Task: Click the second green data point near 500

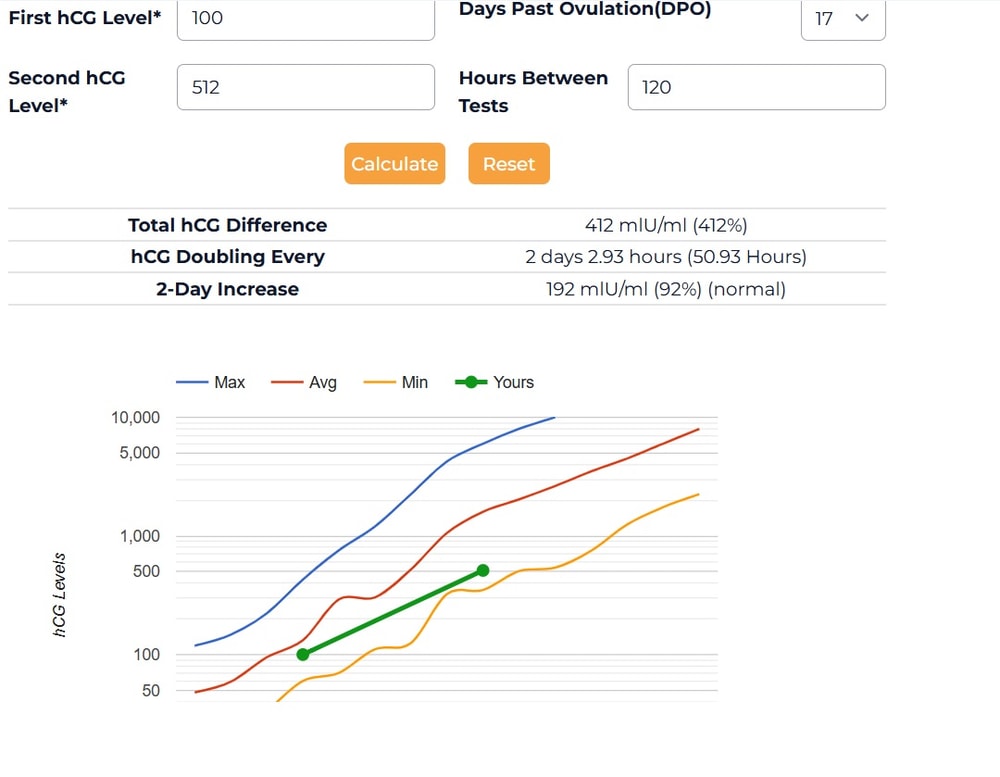Action: point(483,570)
